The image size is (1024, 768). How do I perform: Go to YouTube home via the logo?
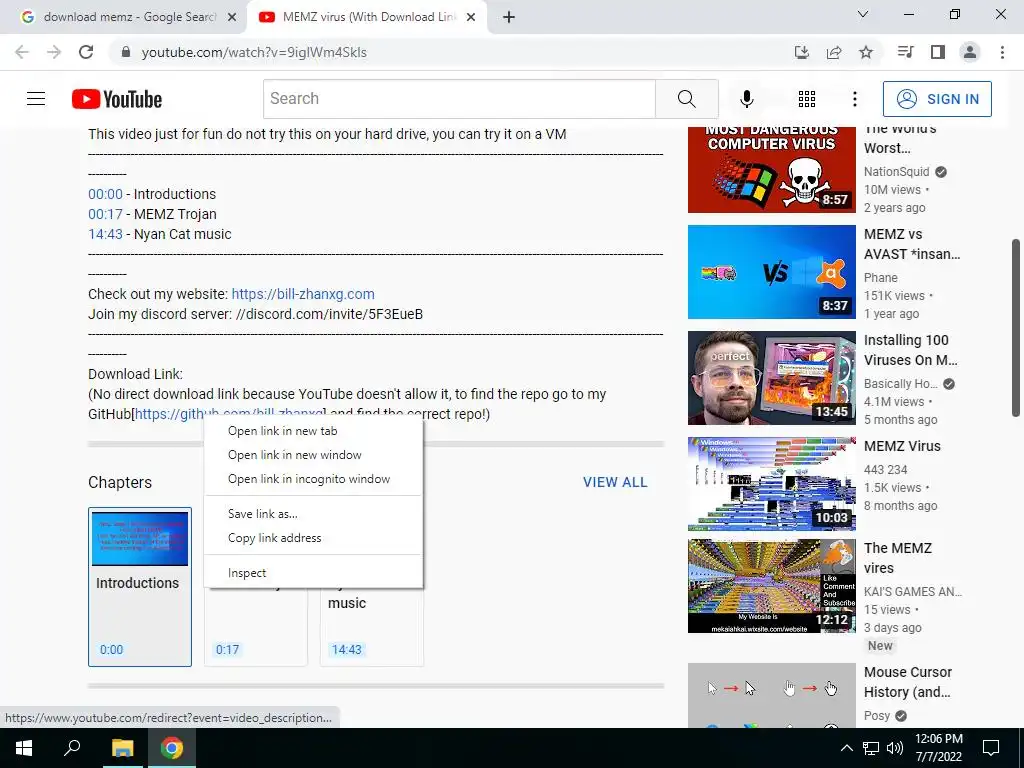pyautogui.click(x=117, y=99)
